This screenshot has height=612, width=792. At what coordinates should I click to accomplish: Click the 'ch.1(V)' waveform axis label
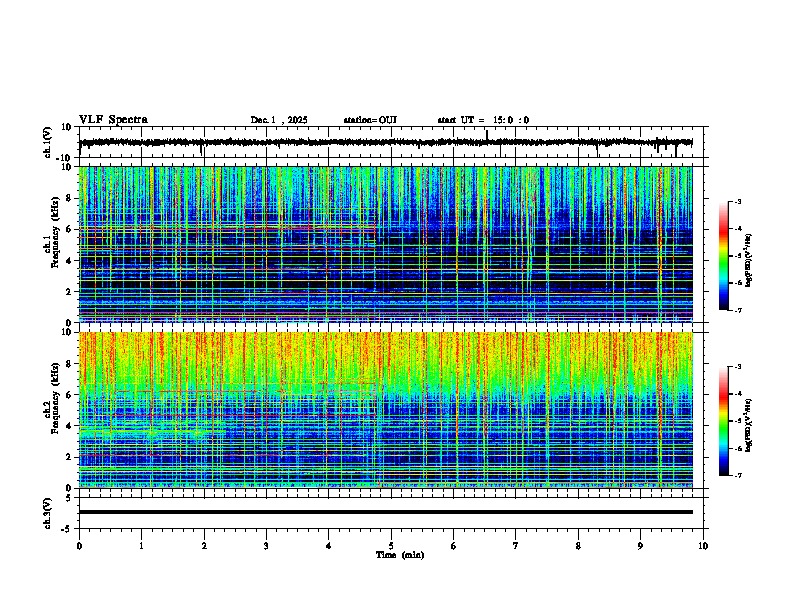[48, 142]
